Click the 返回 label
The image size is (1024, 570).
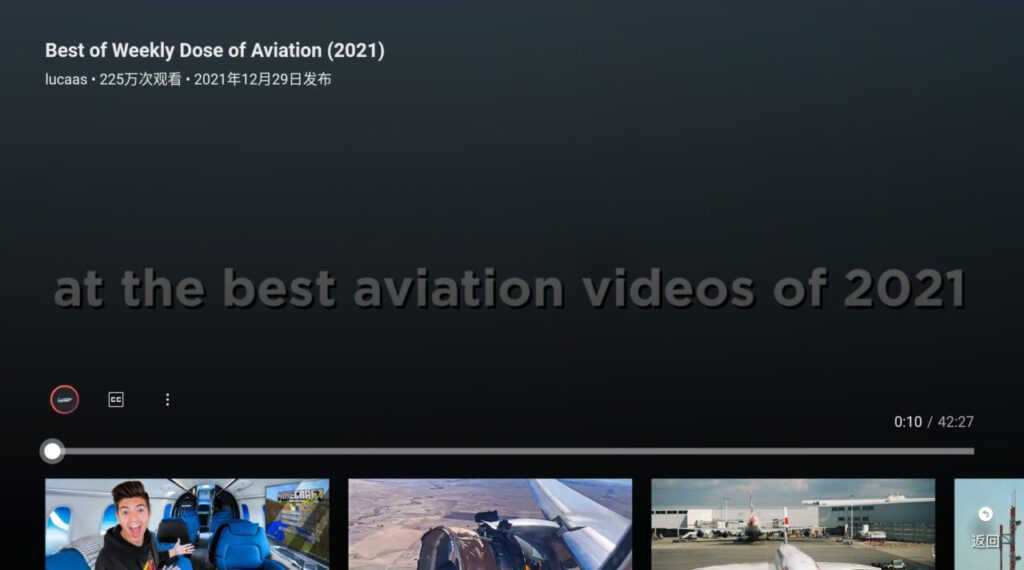coord(985,541)
